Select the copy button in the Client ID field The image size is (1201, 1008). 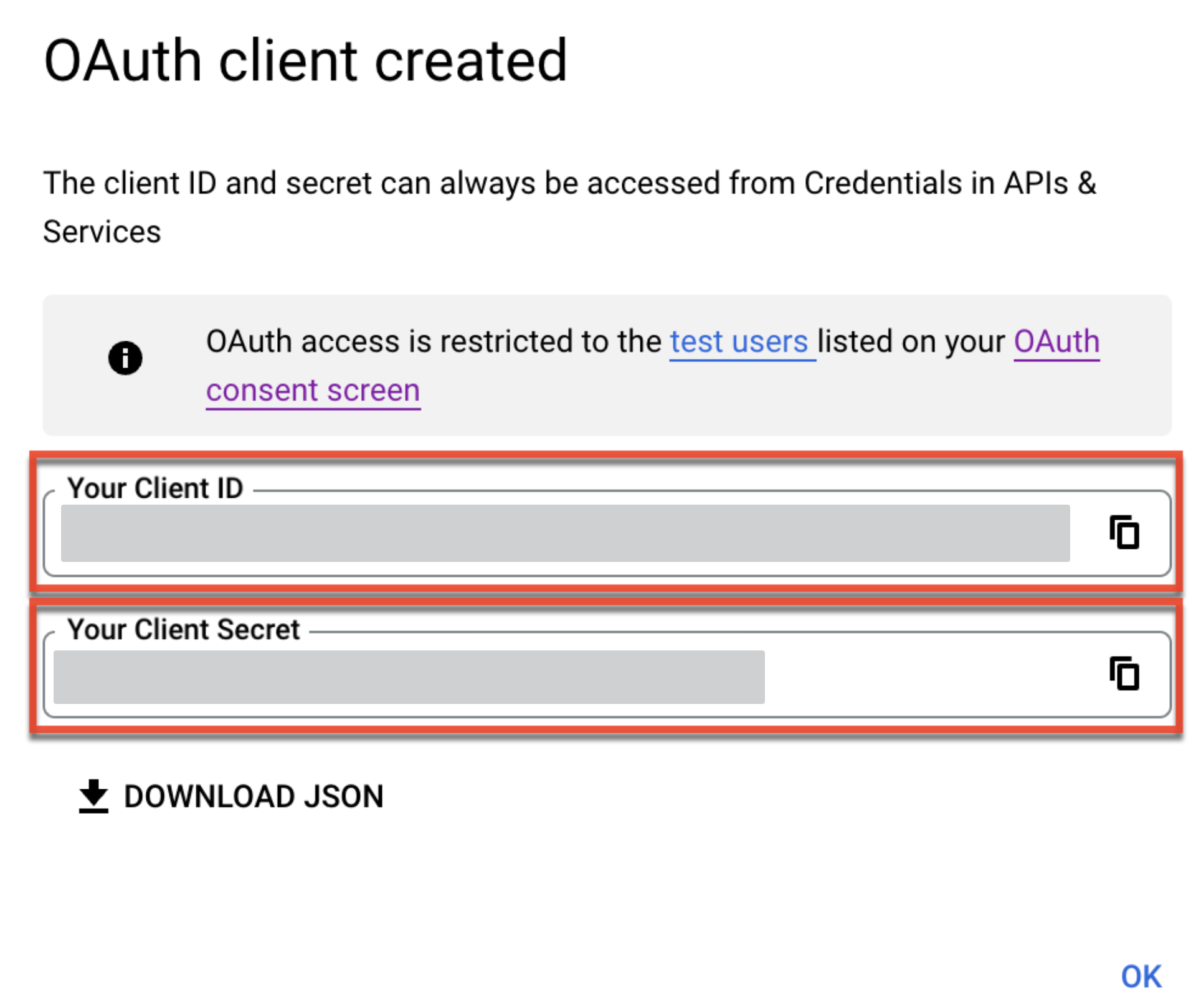tap(1125, 533)
